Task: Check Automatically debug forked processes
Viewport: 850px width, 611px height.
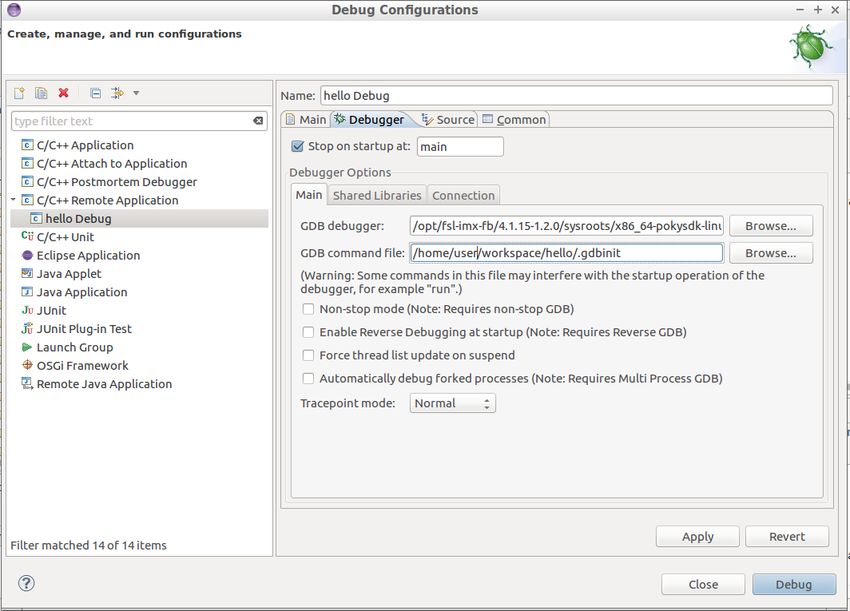Action: pos(308,378)
